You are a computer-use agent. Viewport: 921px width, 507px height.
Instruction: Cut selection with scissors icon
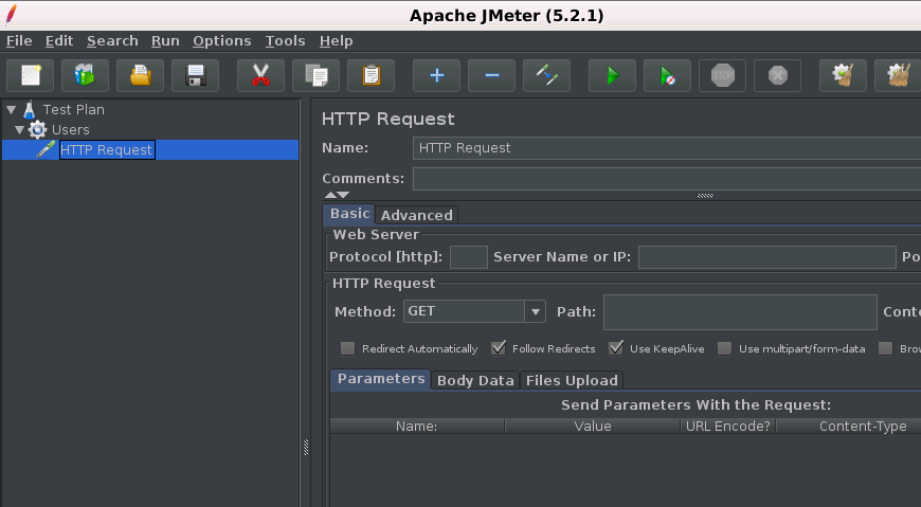pos(261,75)
